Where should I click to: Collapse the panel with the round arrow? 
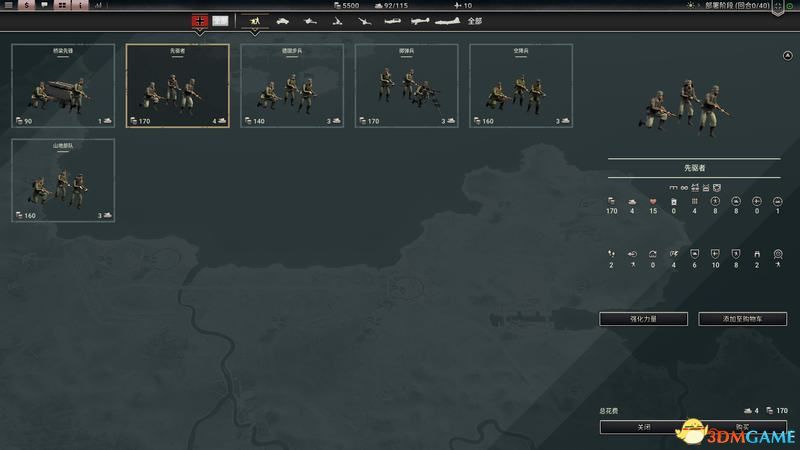[x=787, y=56]
